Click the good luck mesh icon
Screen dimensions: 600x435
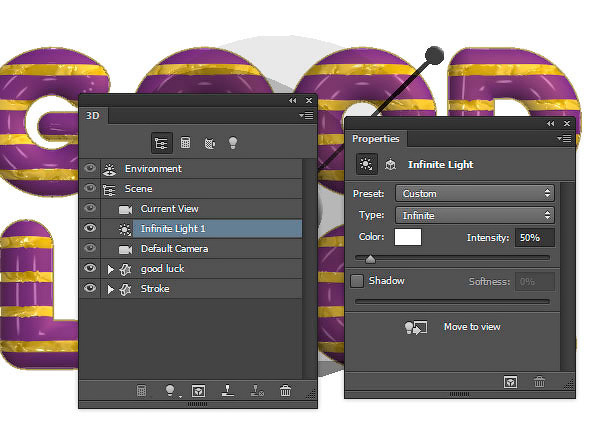coord(126,269)
